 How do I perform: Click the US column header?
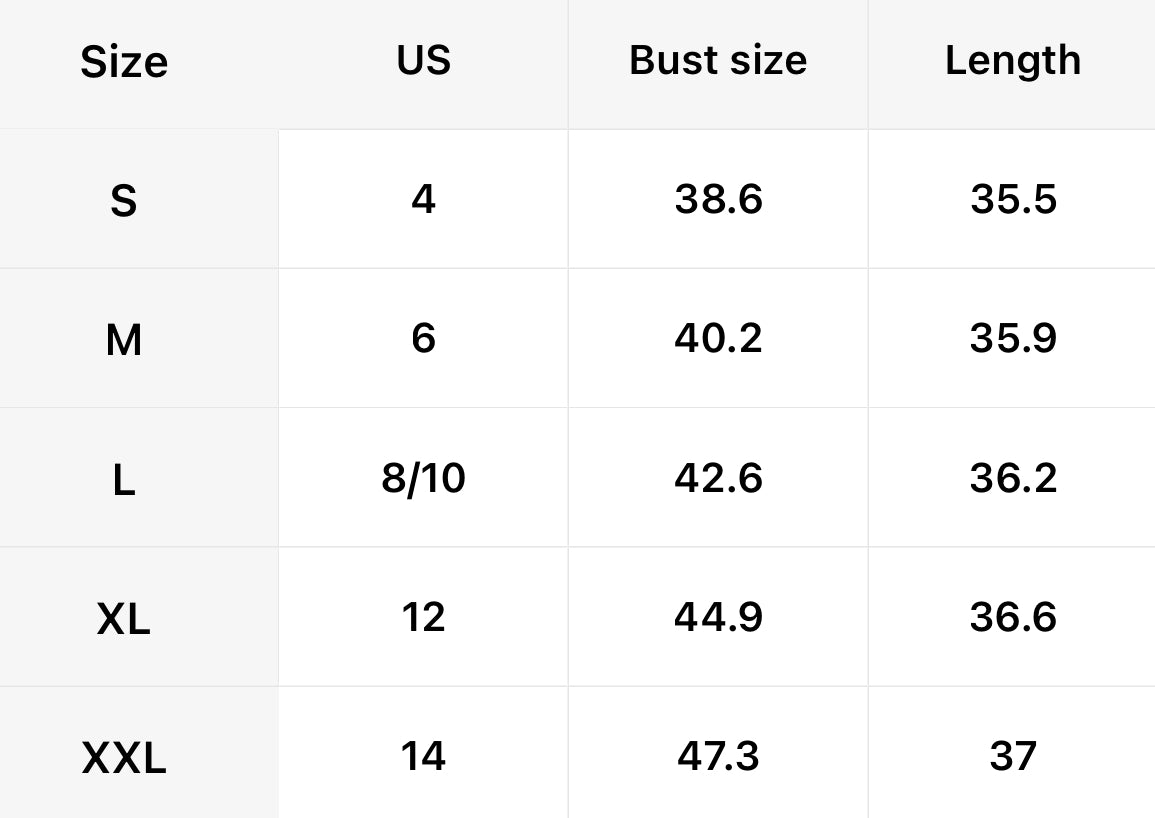[423, 60]
